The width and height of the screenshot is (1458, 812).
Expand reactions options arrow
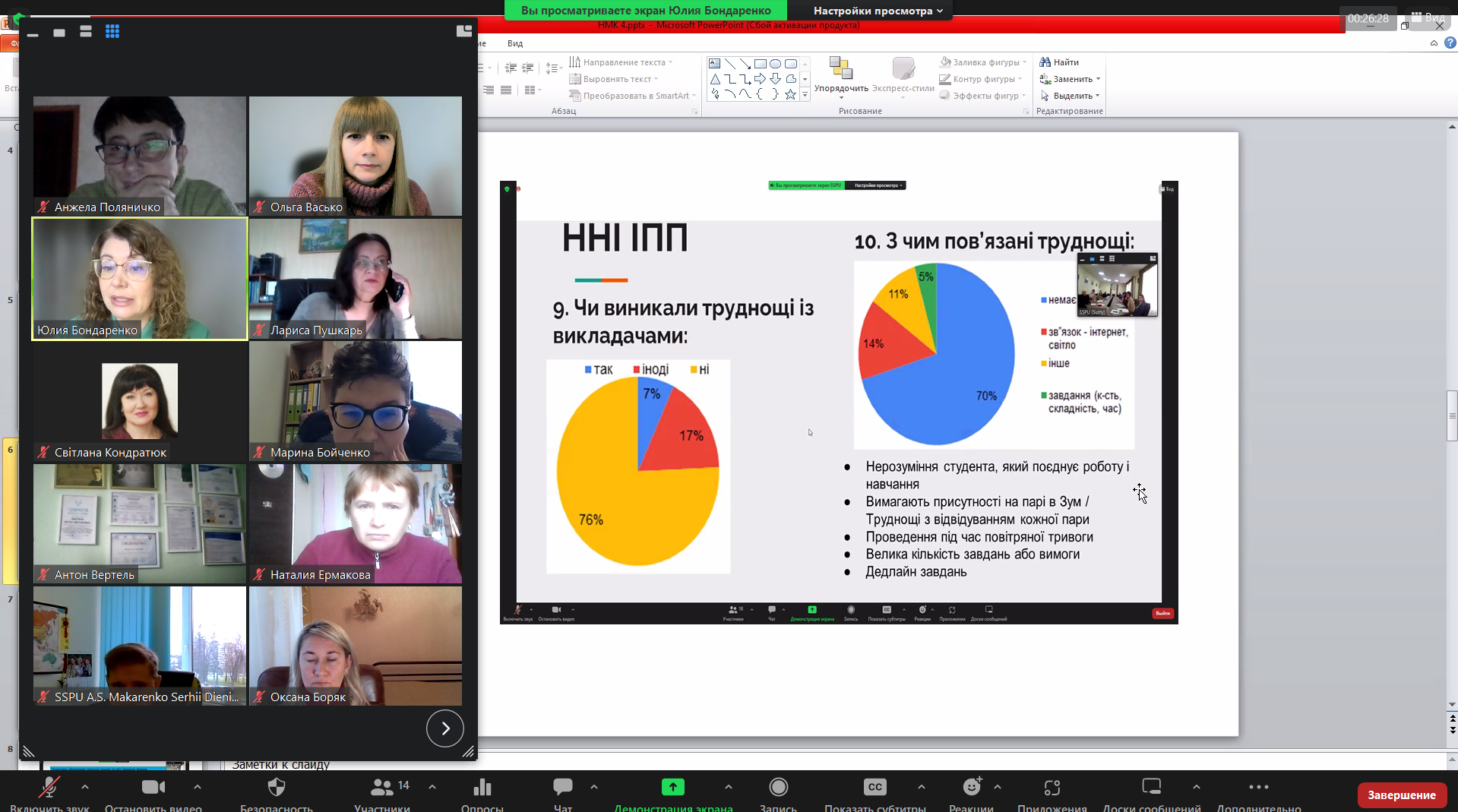[x=998, y=787]
